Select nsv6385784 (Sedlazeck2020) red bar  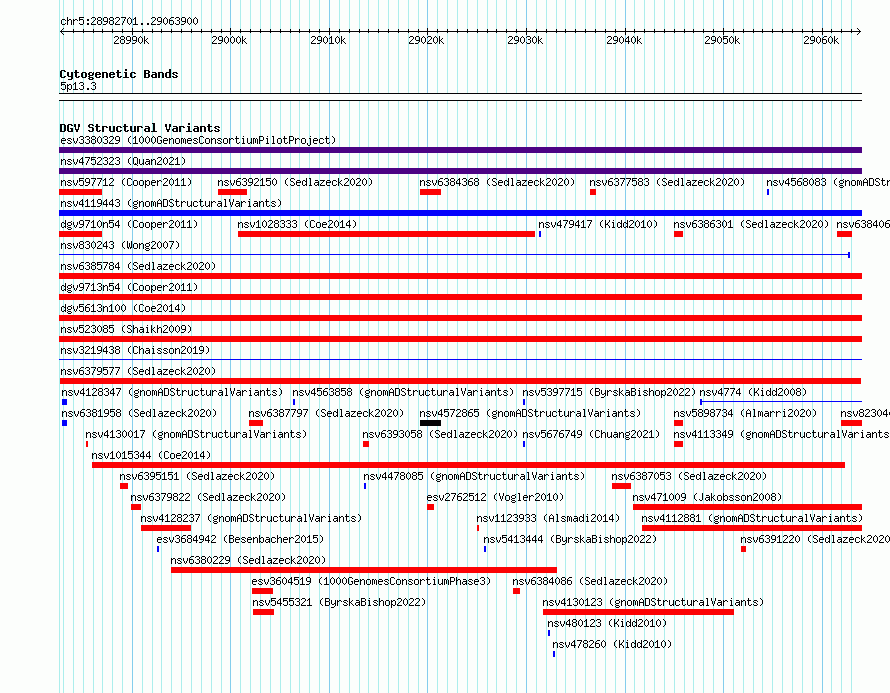tap(460, 276)
